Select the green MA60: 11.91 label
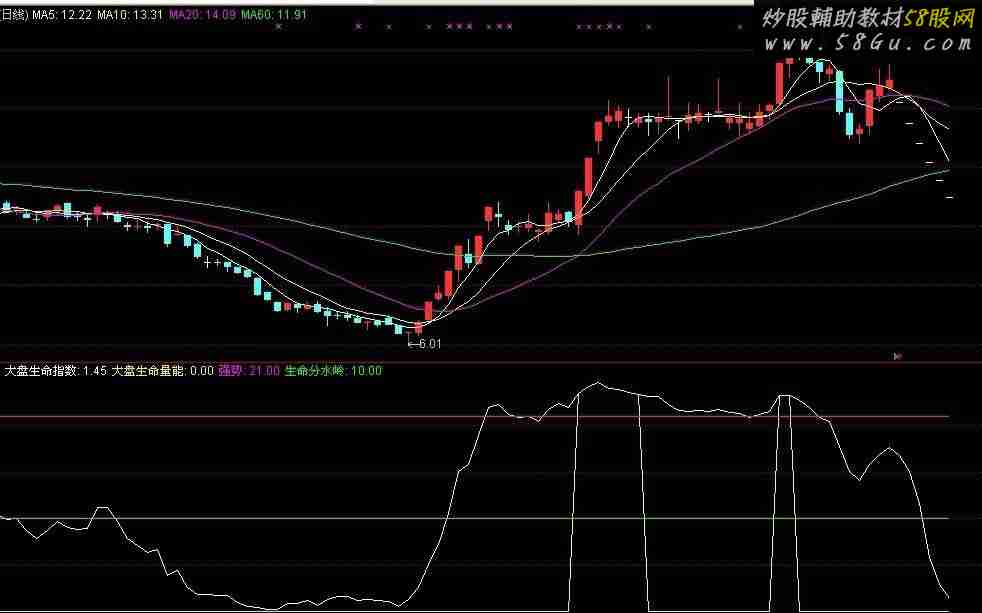 click(x=274, y=14)
